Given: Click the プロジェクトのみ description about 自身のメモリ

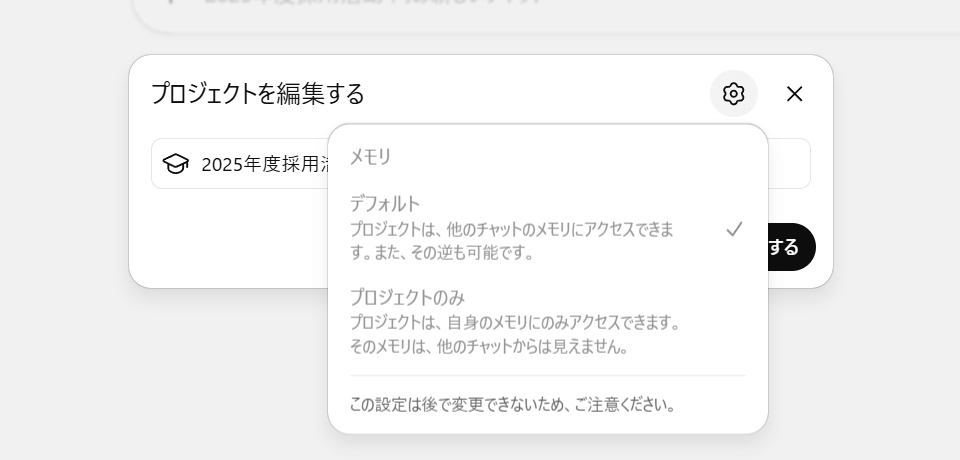Looking at the screenshot, I should click(515, 323).
